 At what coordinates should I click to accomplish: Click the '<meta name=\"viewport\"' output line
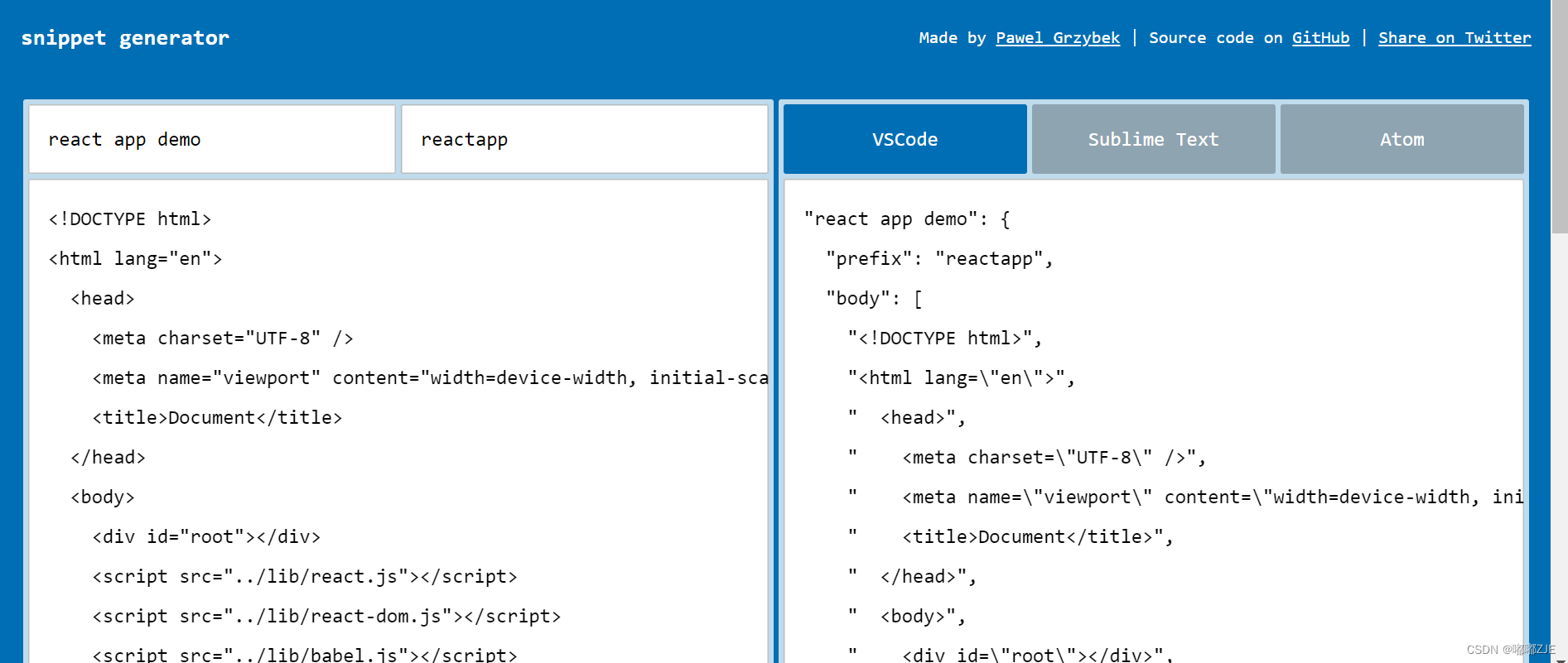pos(1185,497)
